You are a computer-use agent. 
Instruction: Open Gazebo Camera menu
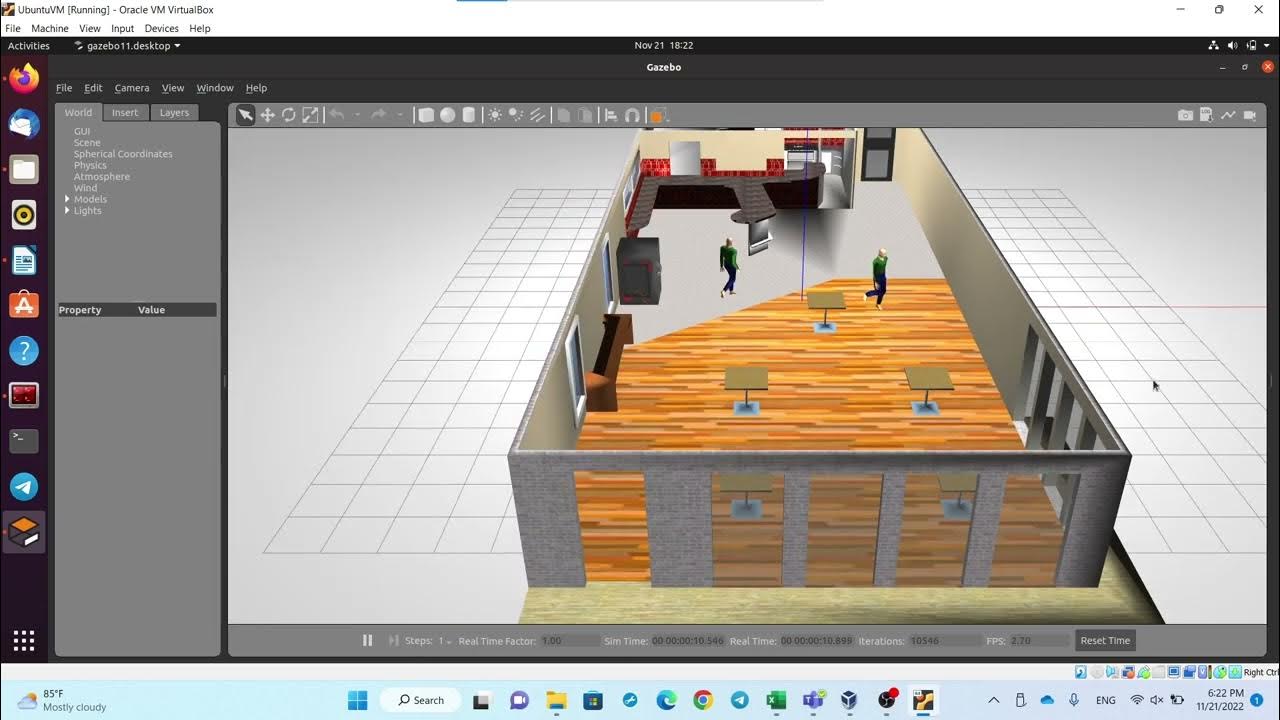click(132, 88)
